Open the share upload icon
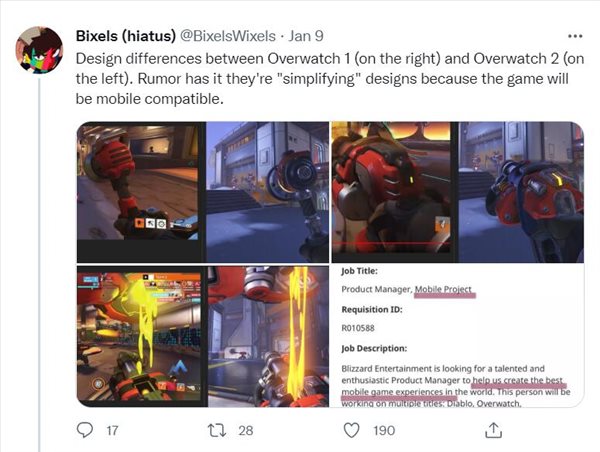This screenshot has width=600, height=452. pos(493,430)
